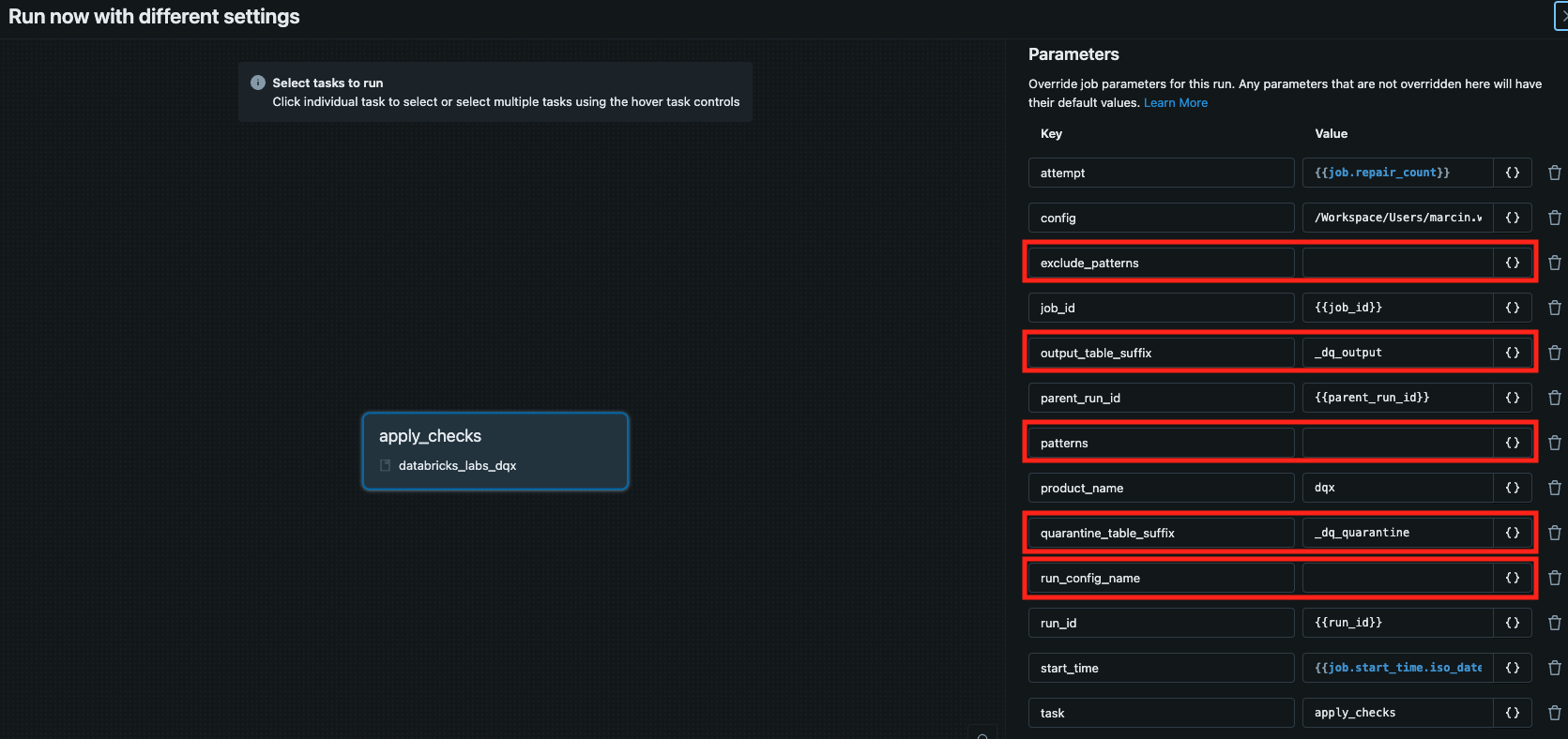Viewport: 1568px width, 739px height.
Task: Edit the output_table_suffix key field
Action: click(x=1161, y=353)
